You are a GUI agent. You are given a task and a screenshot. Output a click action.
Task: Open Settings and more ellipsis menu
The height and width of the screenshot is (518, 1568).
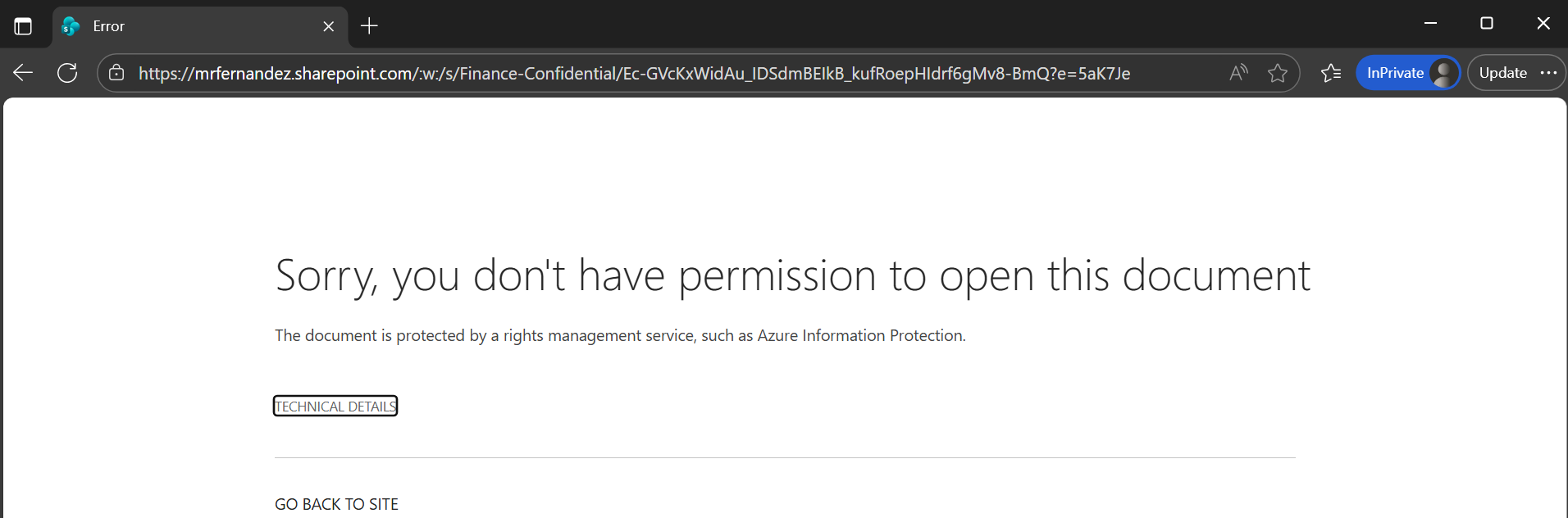[1548, 73]
